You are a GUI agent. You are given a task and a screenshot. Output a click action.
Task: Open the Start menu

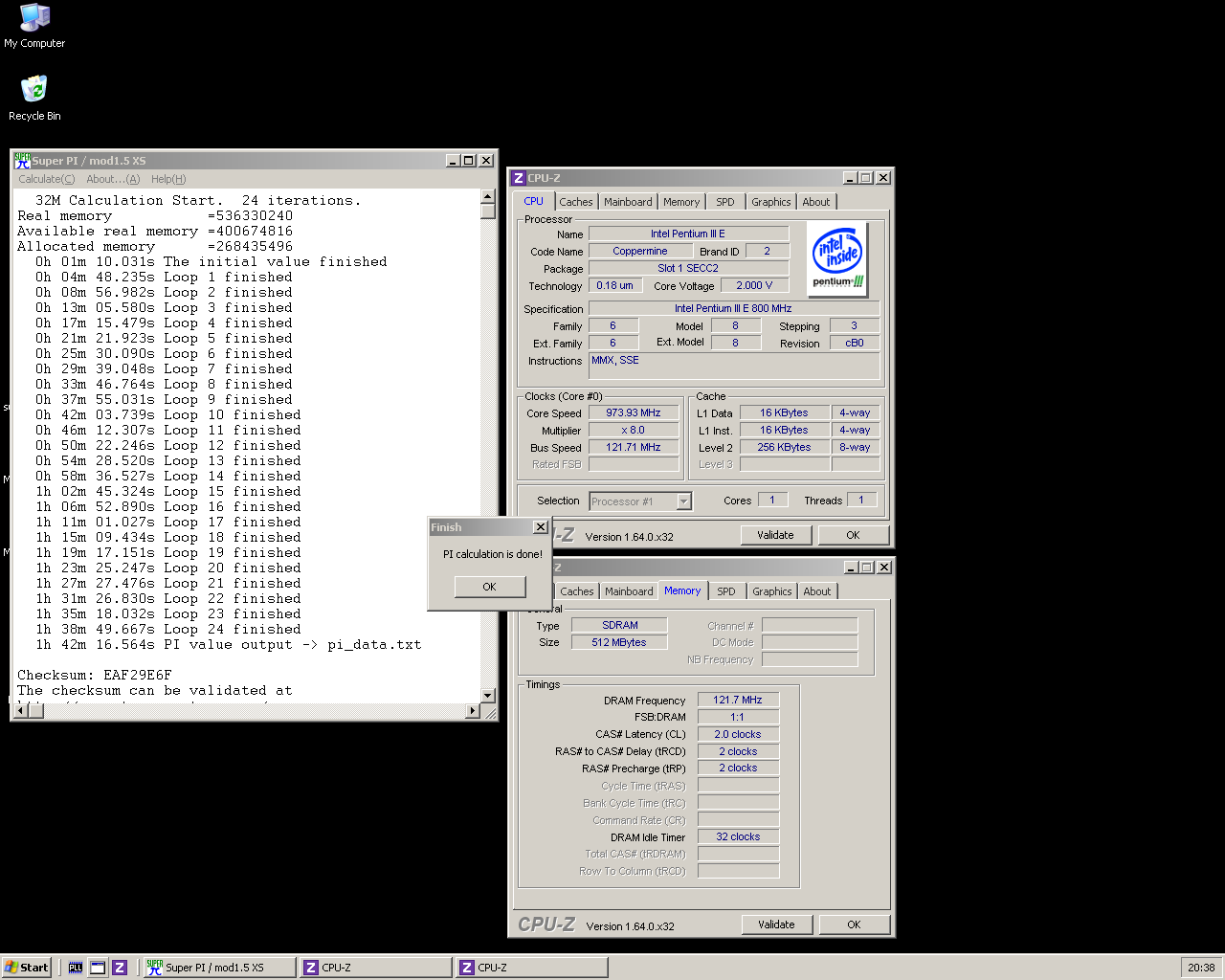click(27, 968)
